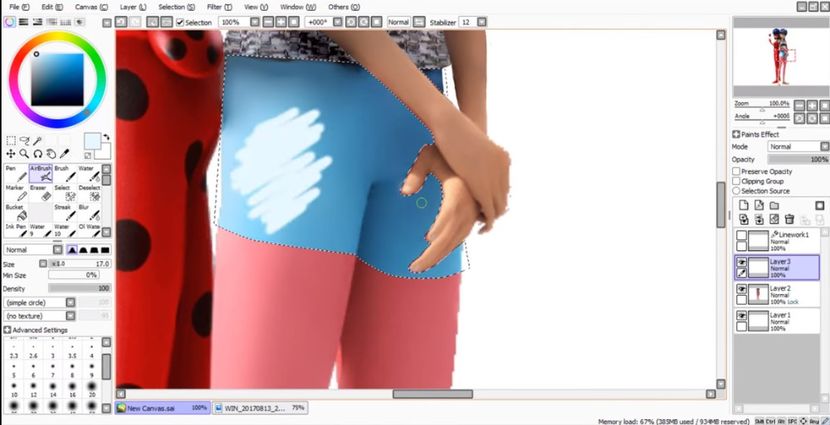
Task: Select the Blur tool
Action: click(x=89, y=212)
